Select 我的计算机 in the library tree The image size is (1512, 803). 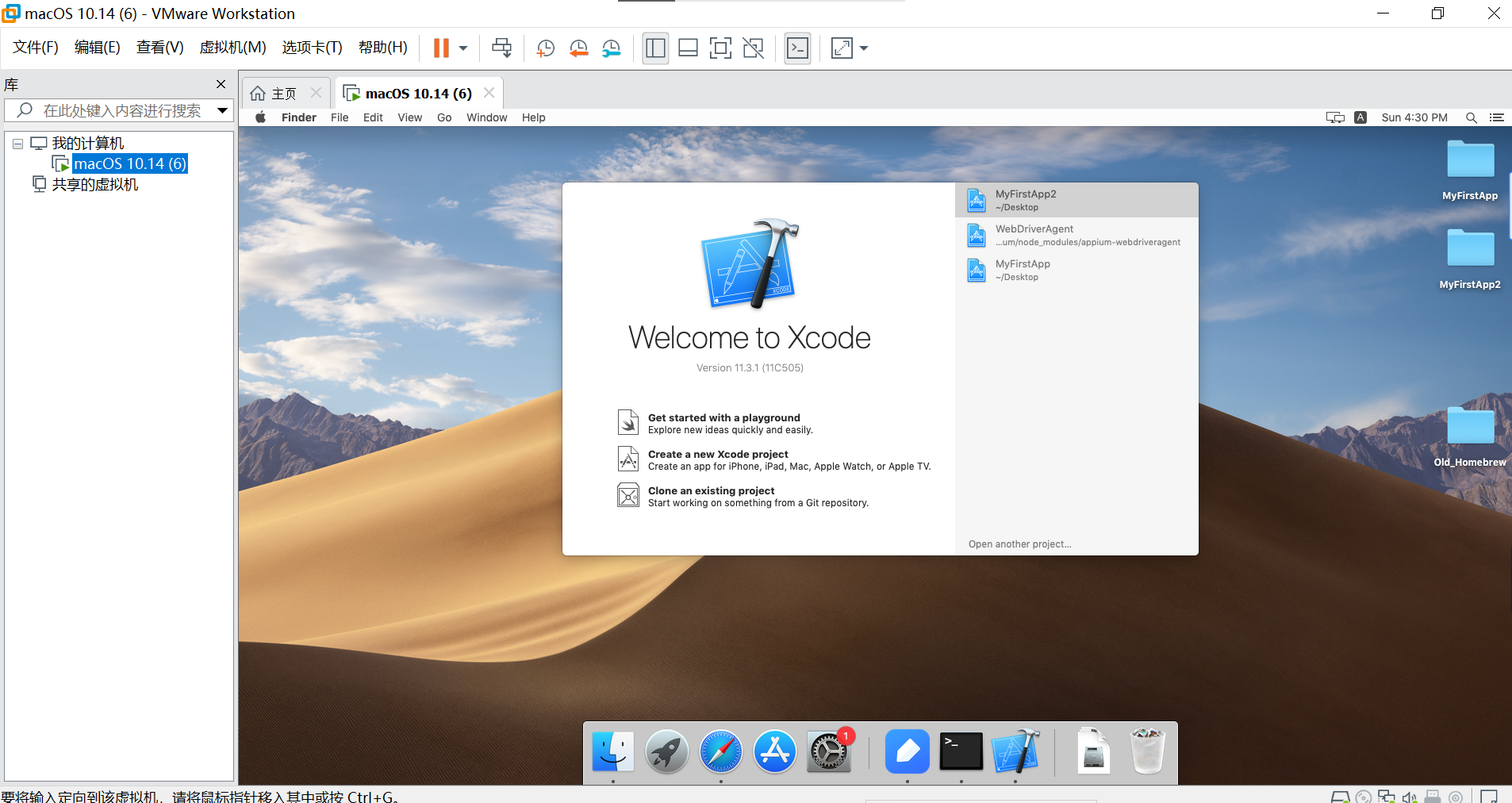pyautogui.click(x=88, y=144)
